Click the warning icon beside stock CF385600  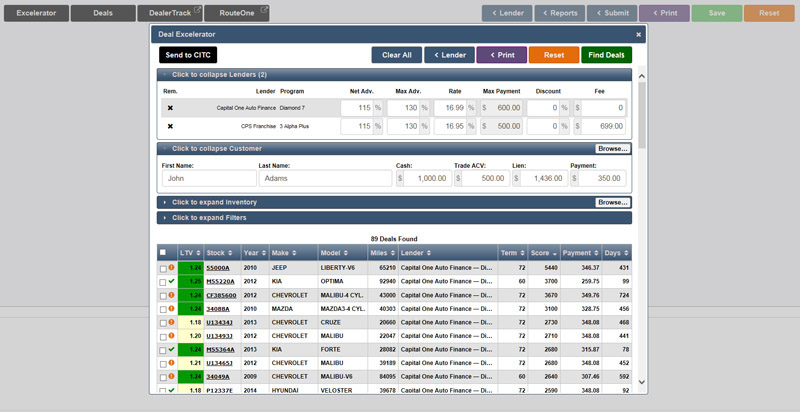(x=172, y=295)
